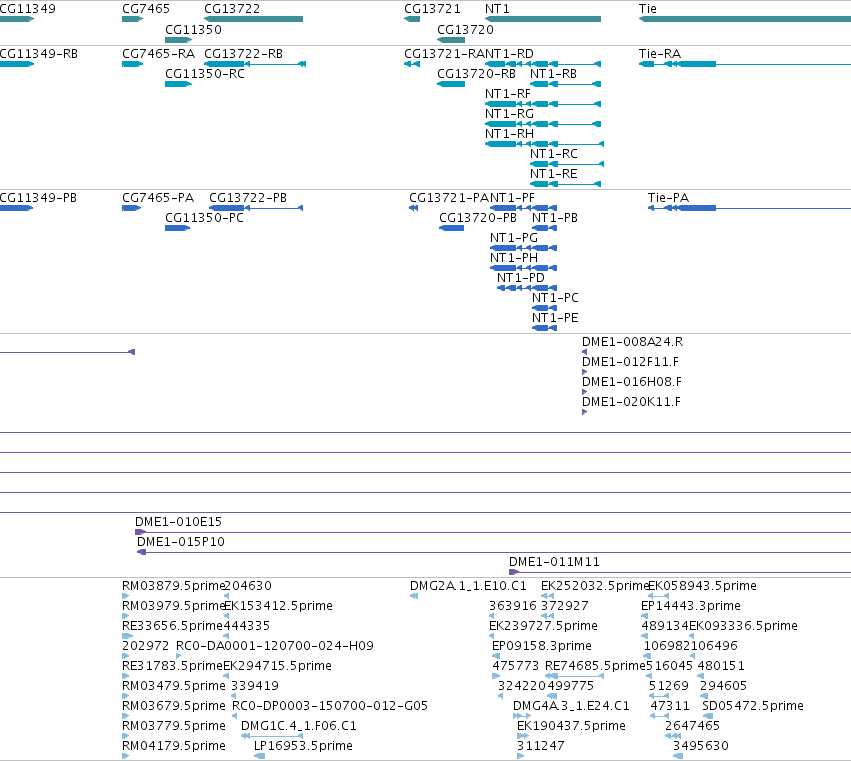Click the CG11349 gene label
Viewport: 851px width, 761px height.
click(x=27, y=9)
